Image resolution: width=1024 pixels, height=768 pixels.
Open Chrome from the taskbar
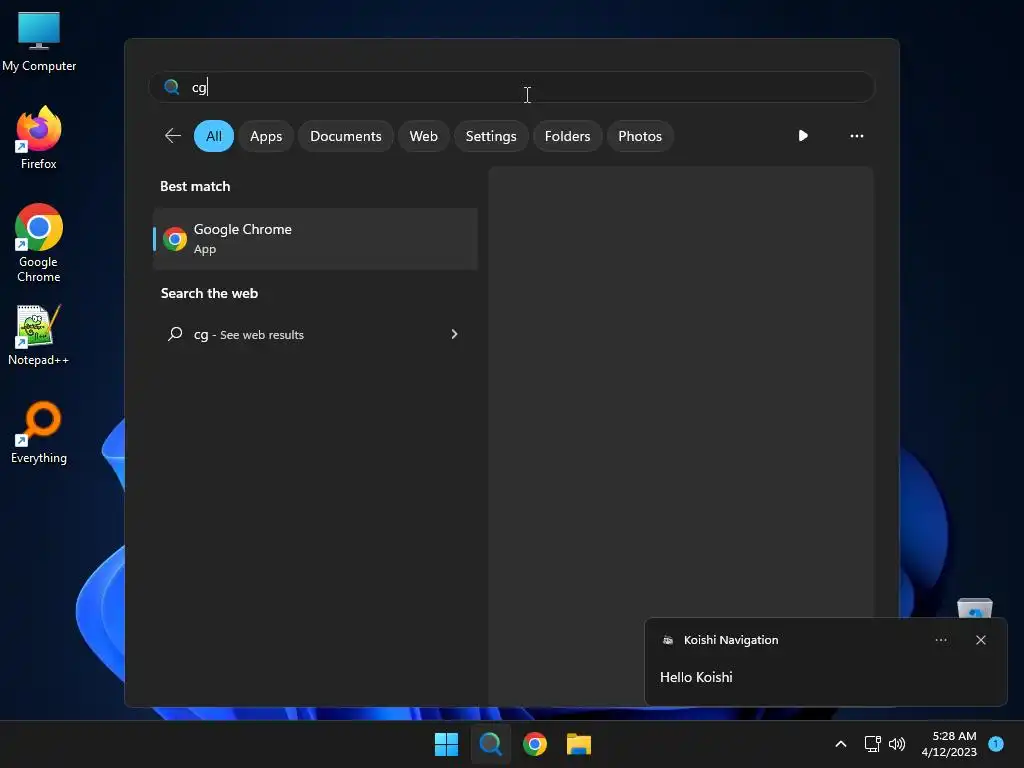pos(535,744)
